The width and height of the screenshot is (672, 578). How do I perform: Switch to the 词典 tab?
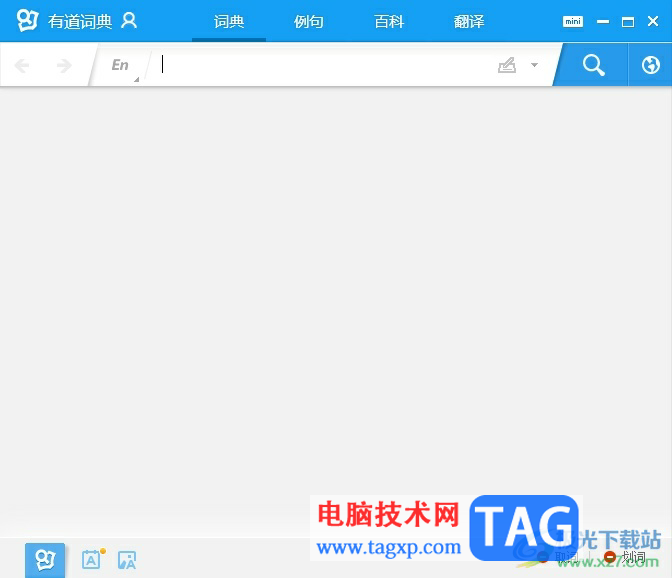pos(229,21)
